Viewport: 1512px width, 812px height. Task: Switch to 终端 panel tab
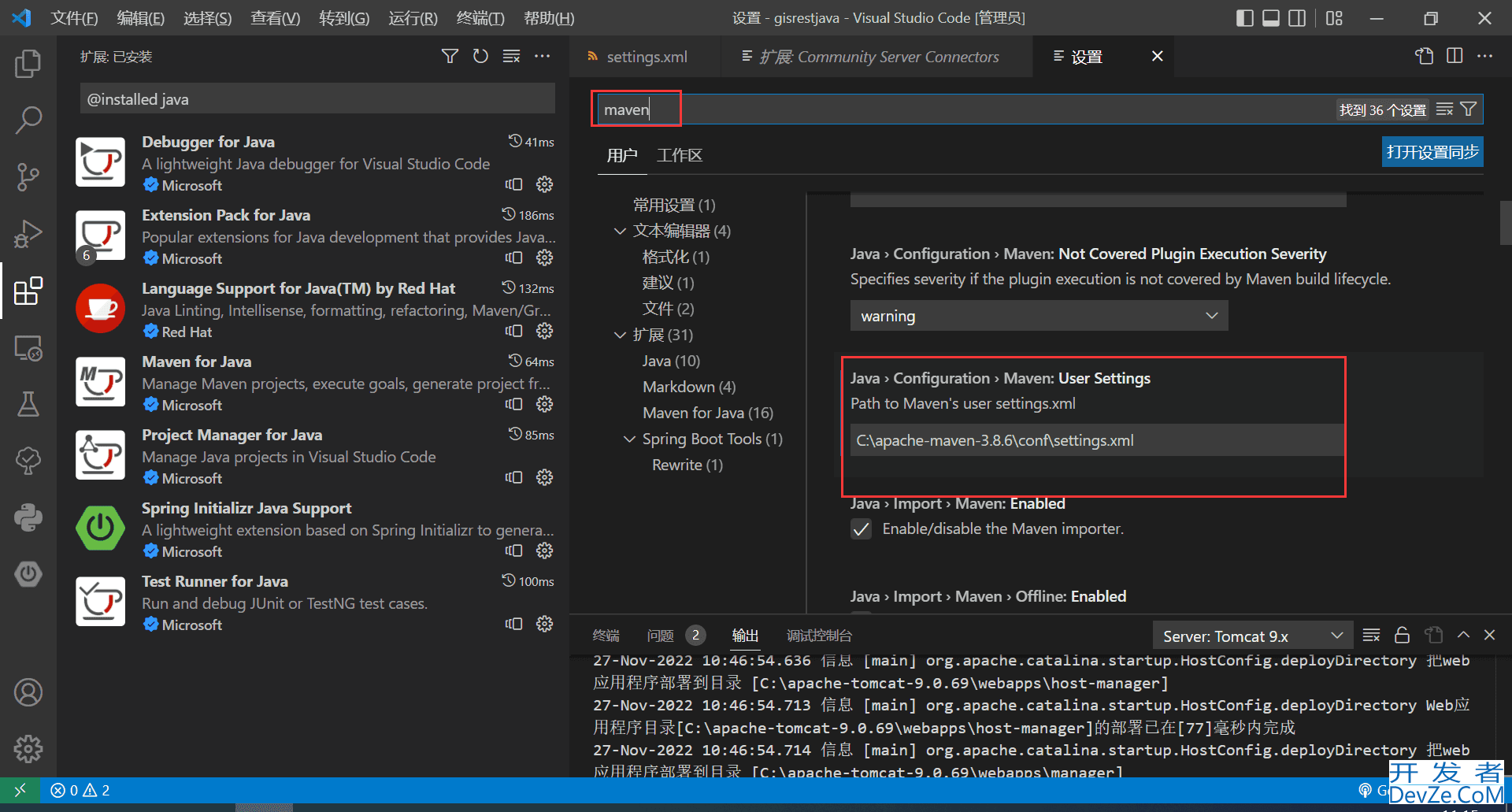(x=606, y=636)
